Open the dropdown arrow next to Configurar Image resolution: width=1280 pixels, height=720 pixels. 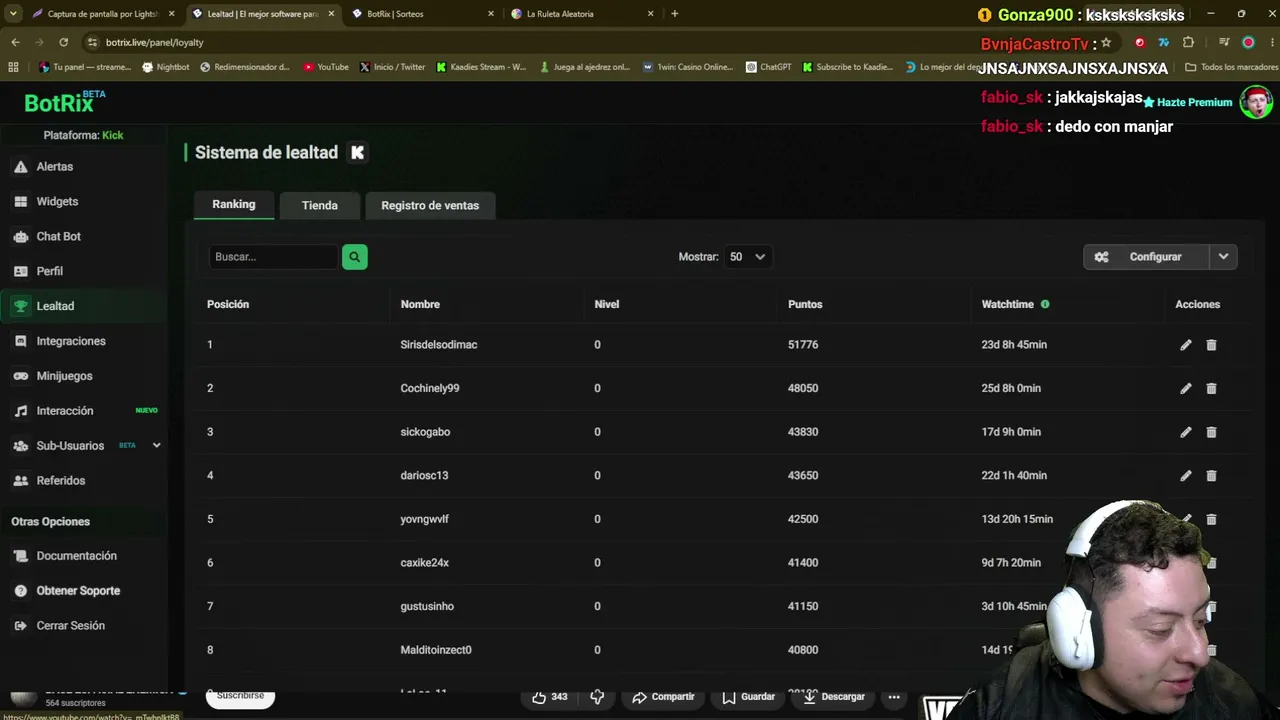point(1223,257)
